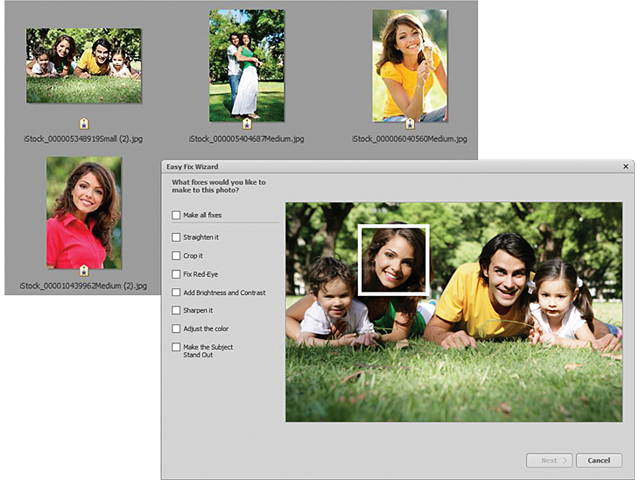Image resolution: width=640 pixels, height=480 pixels.
Task: Click filename iStock_000006040560Medium.jpg
Action: tap(409, 139)
